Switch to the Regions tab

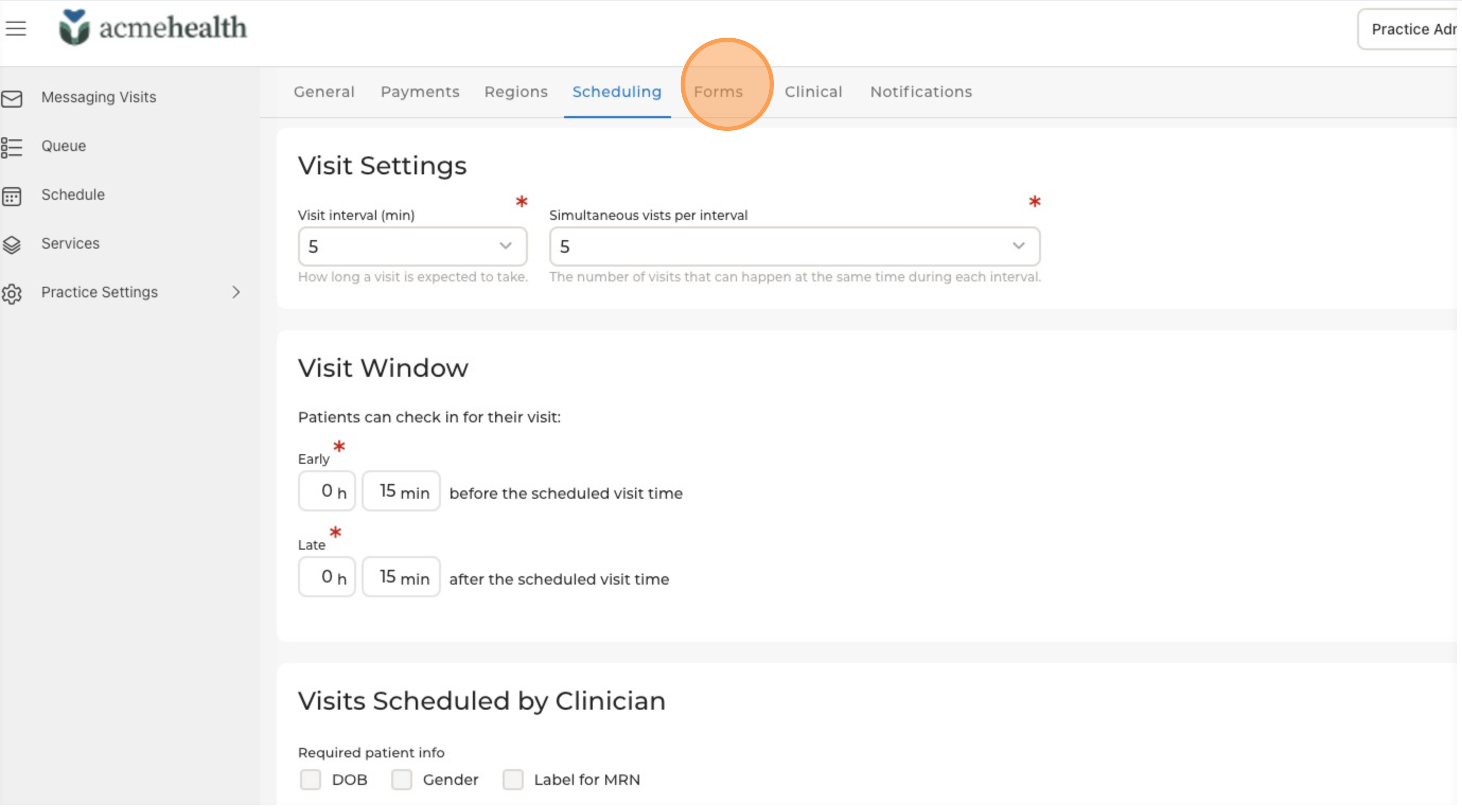pyautogui.click(x=517, y=92)
